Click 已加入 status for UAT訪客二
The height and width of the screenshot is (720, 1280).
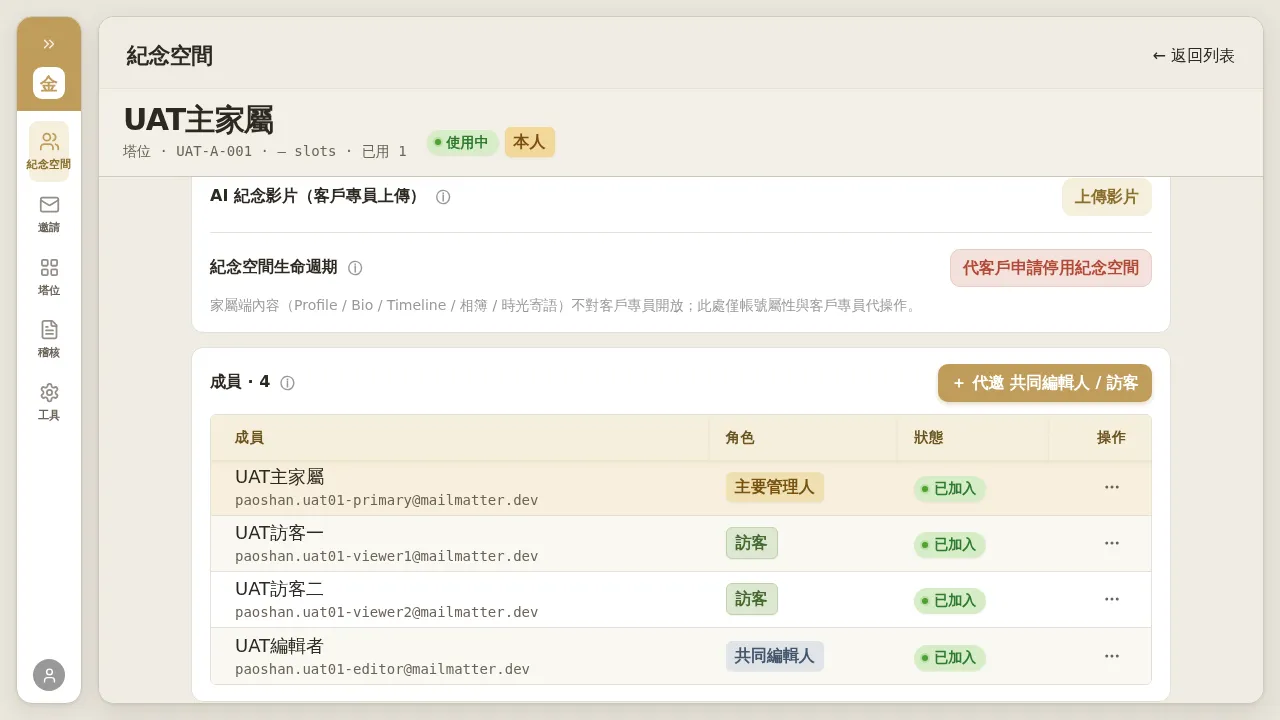[x=950, y=601]
